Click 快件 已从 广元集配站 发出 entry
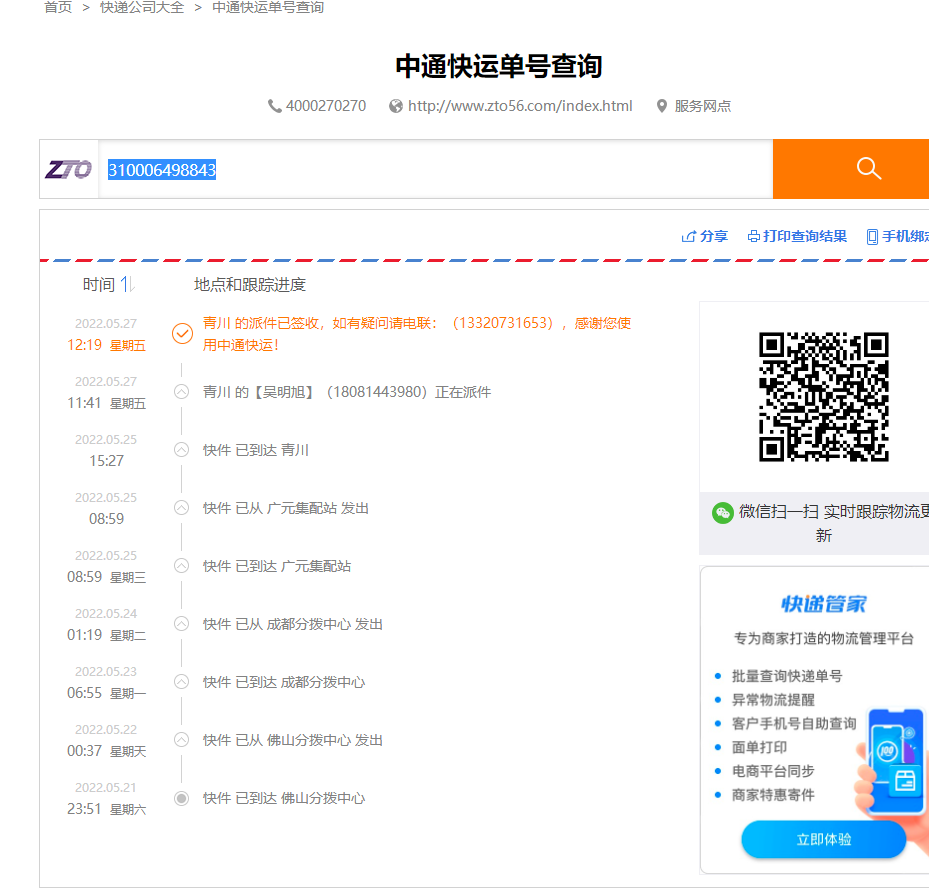This screenshot has width=929, height=894. [x=286, y=508]
